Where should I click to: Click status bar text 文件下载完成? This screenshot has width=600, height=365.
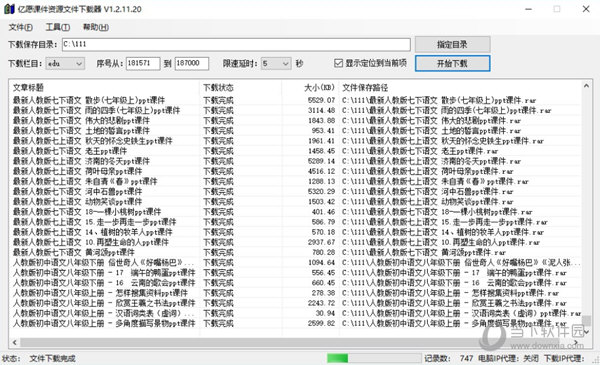pos(52,358)
